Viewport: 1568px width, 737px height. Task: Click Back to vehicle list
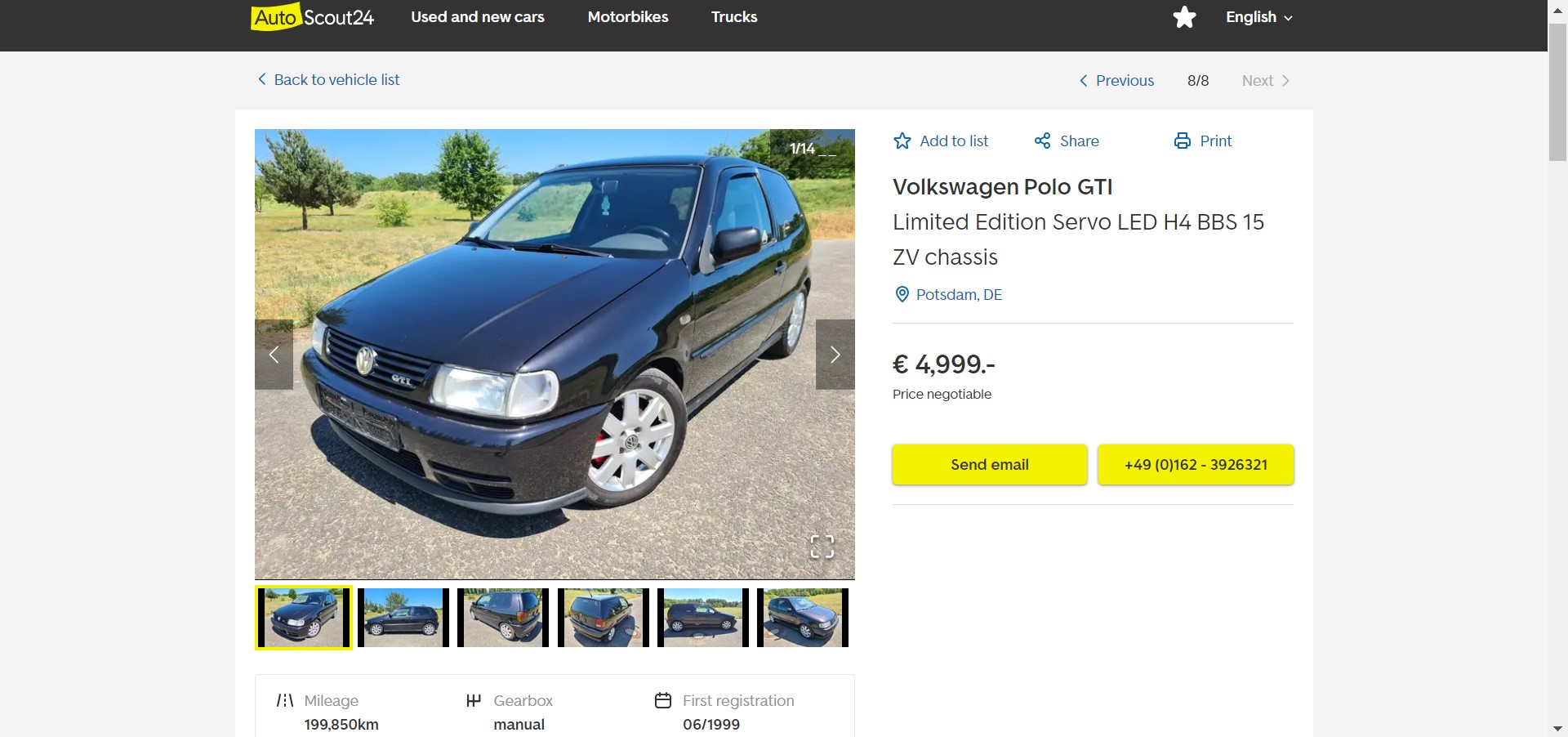click(328, 80)
